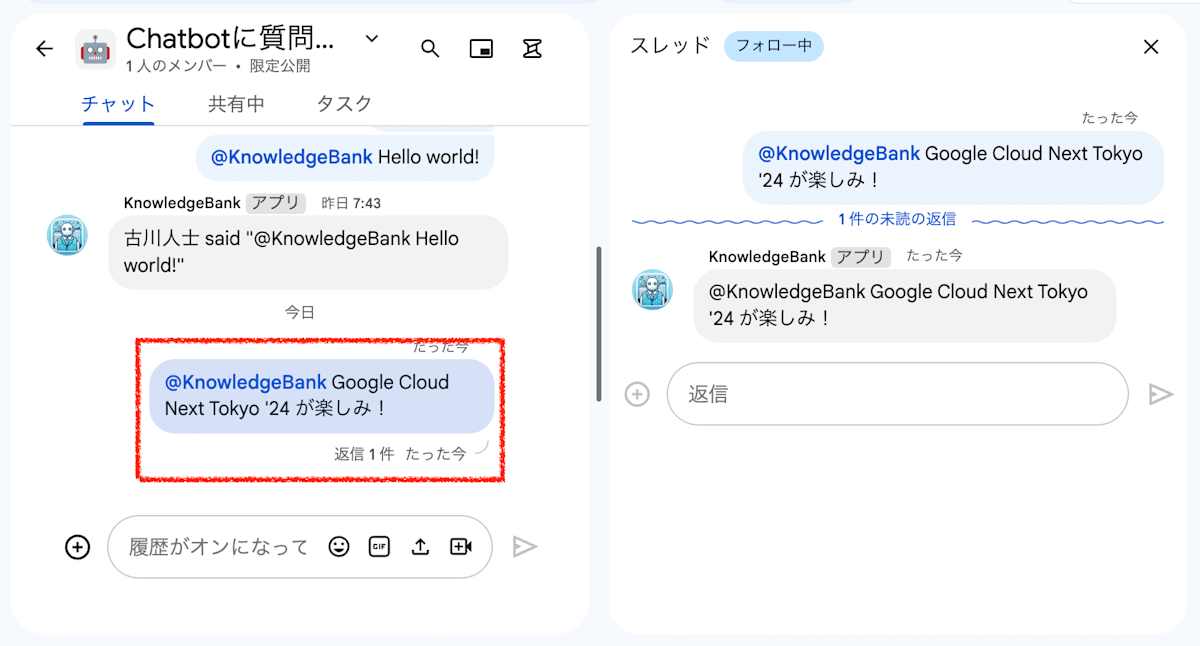Click the @KnowledgeBank mention in thread's first message
1200x646 pixels.
pos(839,154)
